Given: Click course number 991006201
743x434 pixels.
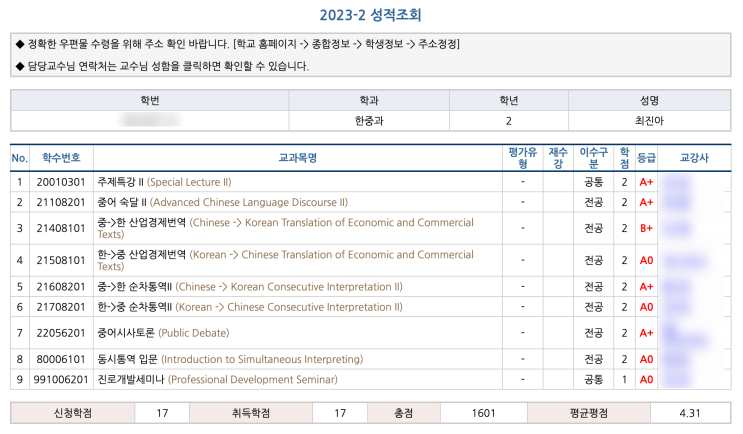Looking at the screenshot, I should 61,380.
